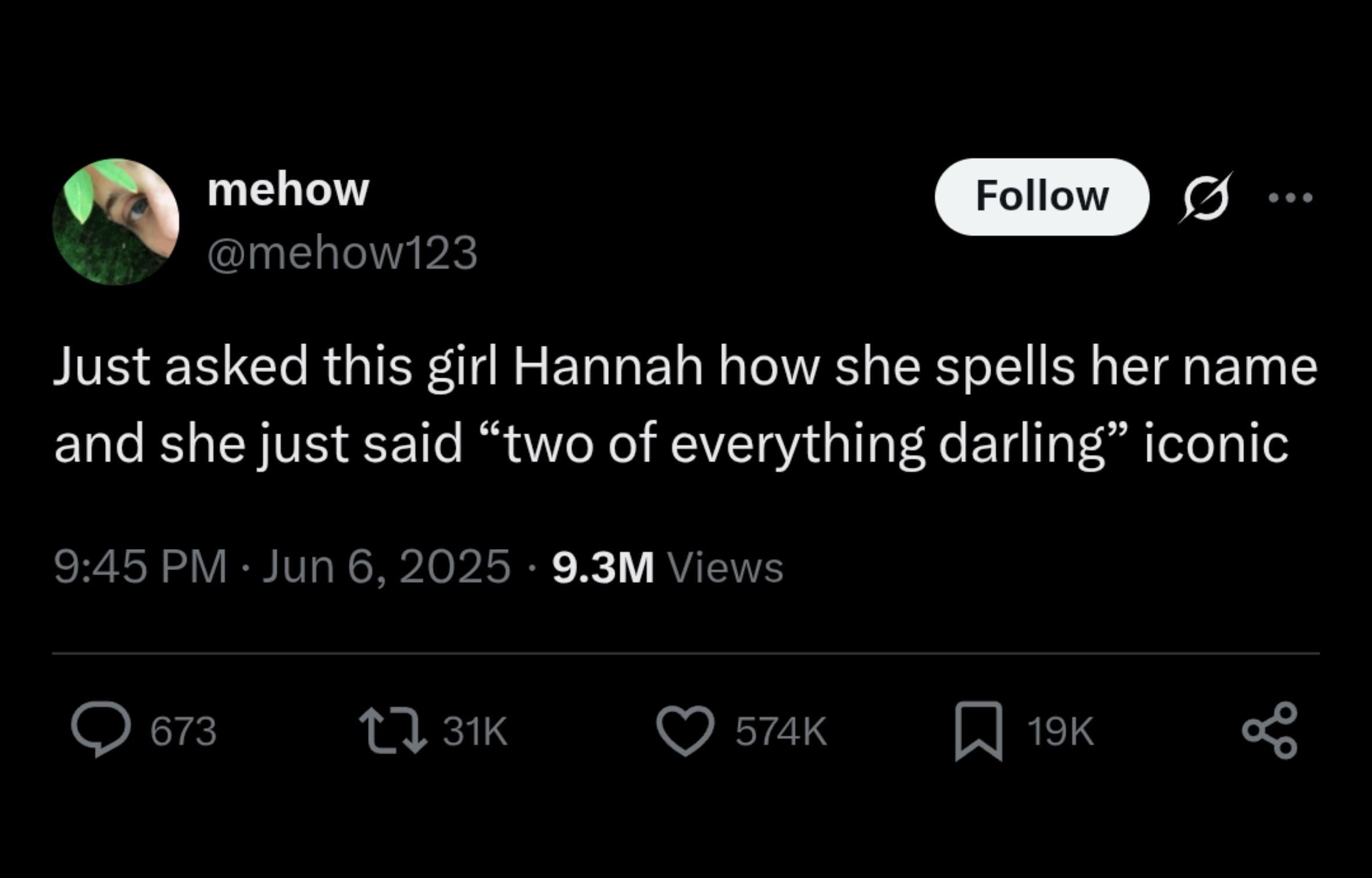The width and height of the screenshot is (1372, 878).
Task: Open mehow's profile picture
Action: 116,221
